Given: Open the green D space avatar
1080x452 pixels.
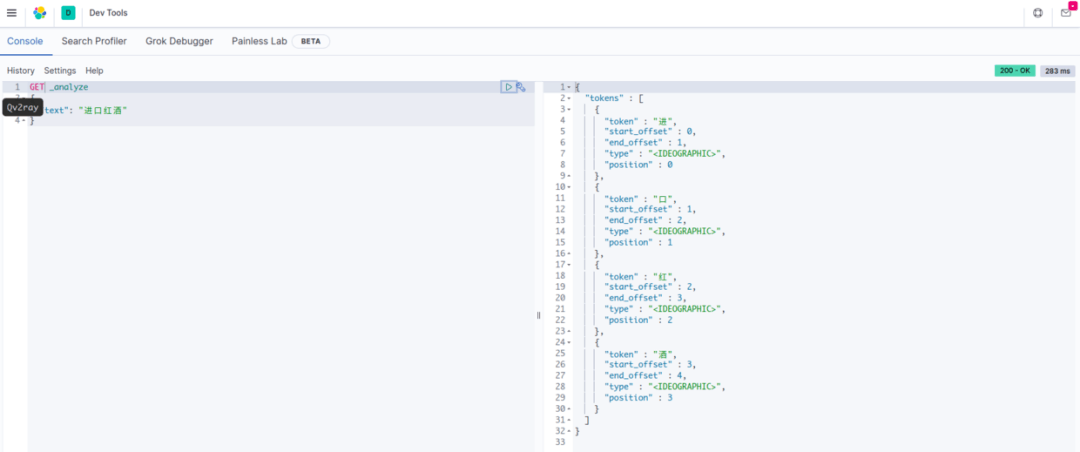Looking at the screenshot, I should coord(68,13).
